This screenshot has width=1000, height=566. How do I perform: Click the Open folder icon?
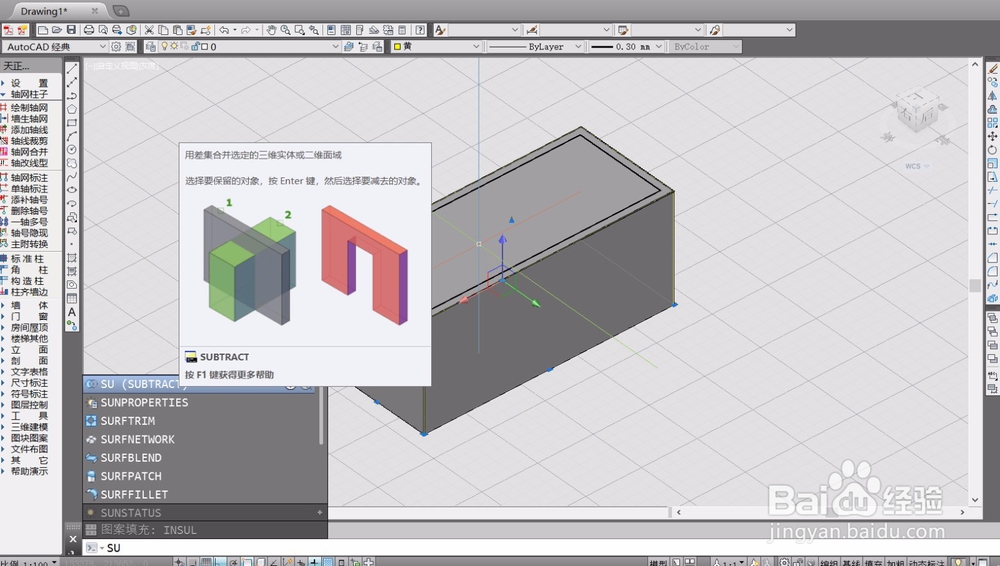57,30
